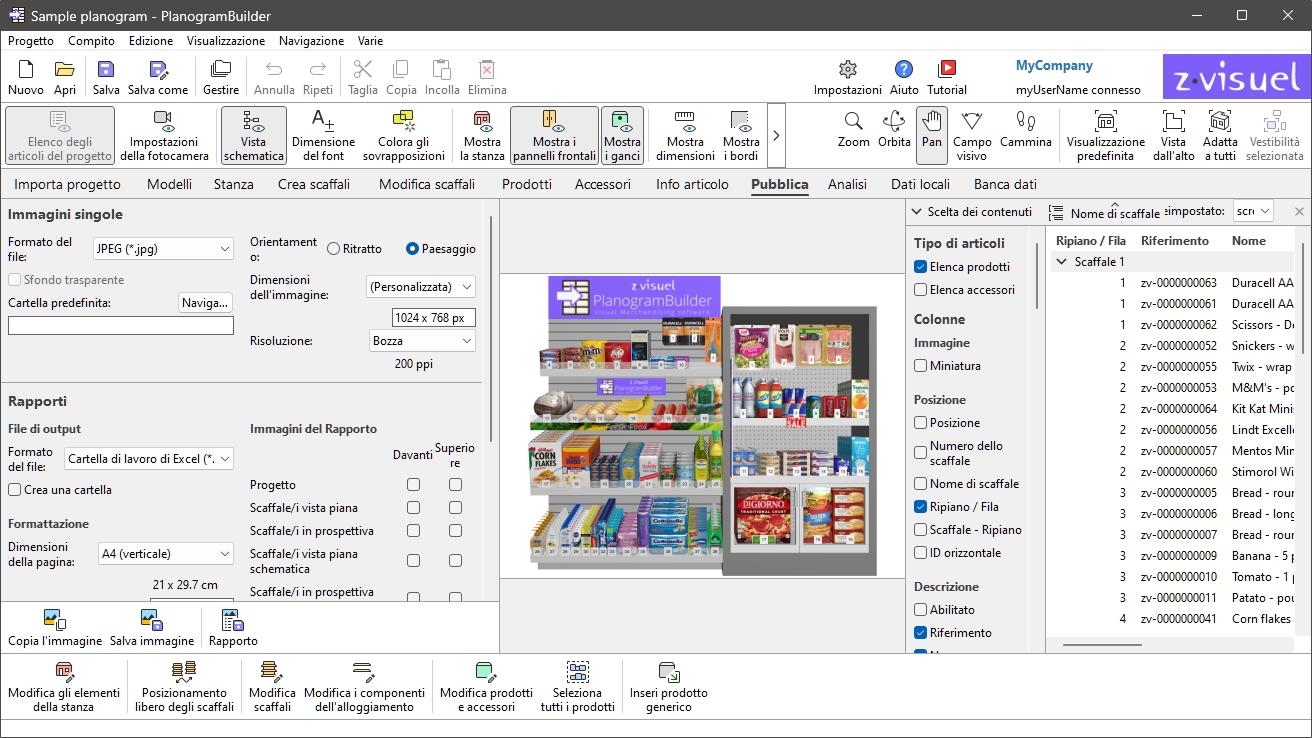Enable the Miniatura column checkbox
The width and height of the screenshot is (1312, 738).
921,366
